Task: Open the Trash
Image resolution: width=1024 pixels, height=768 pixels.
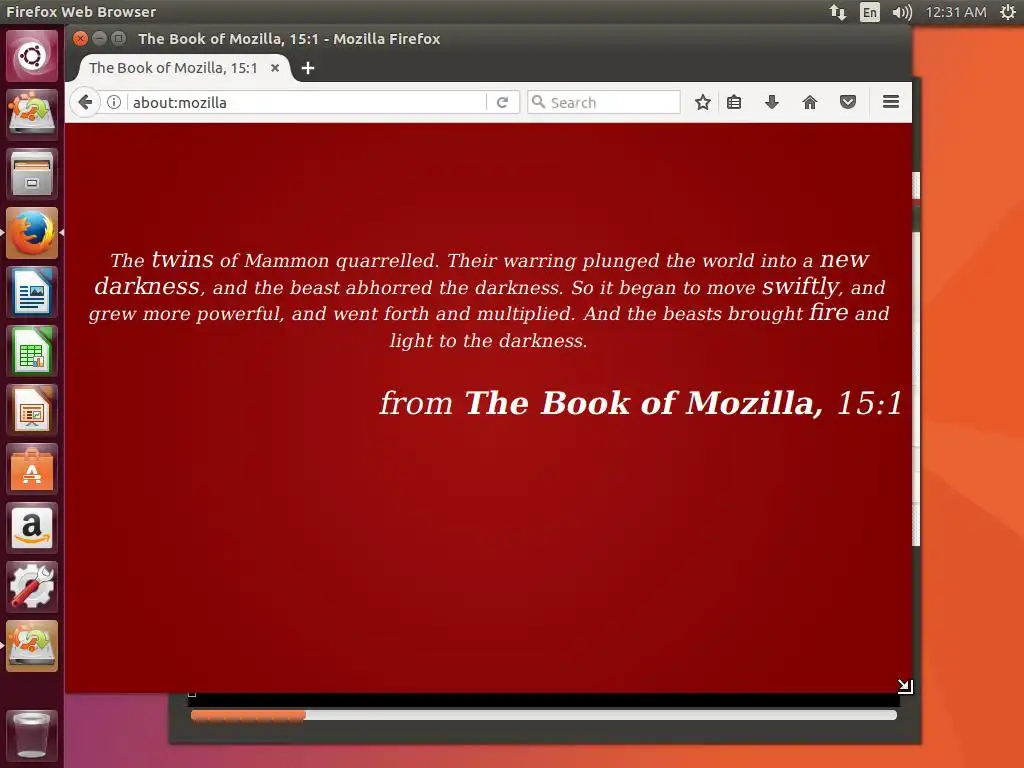Action: (32, 735)
